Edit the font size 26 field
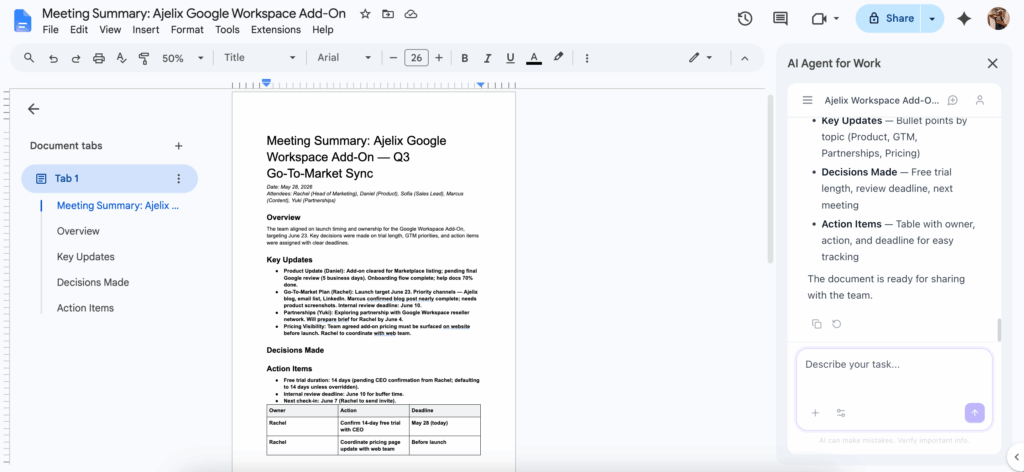 [416, 58]
